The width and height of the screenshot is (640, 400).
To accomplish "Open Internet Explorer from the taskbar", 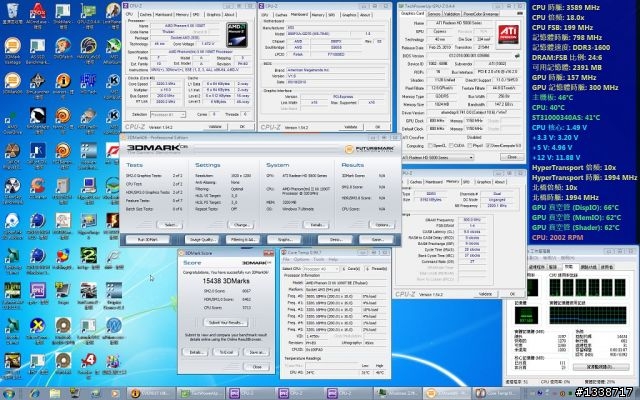I will coord(34,393).
